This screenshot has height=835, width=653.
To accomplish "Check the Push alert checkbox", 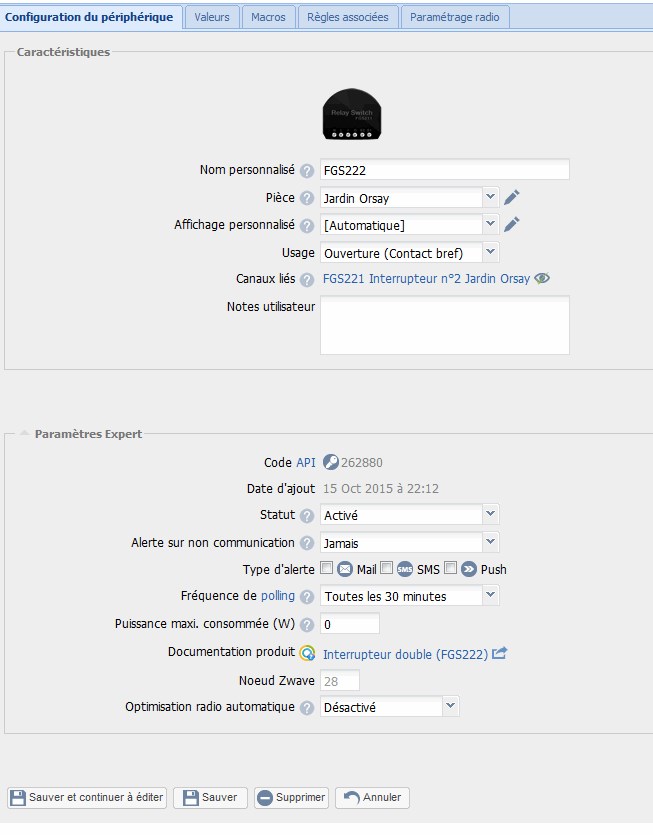I will click(451, 568).
